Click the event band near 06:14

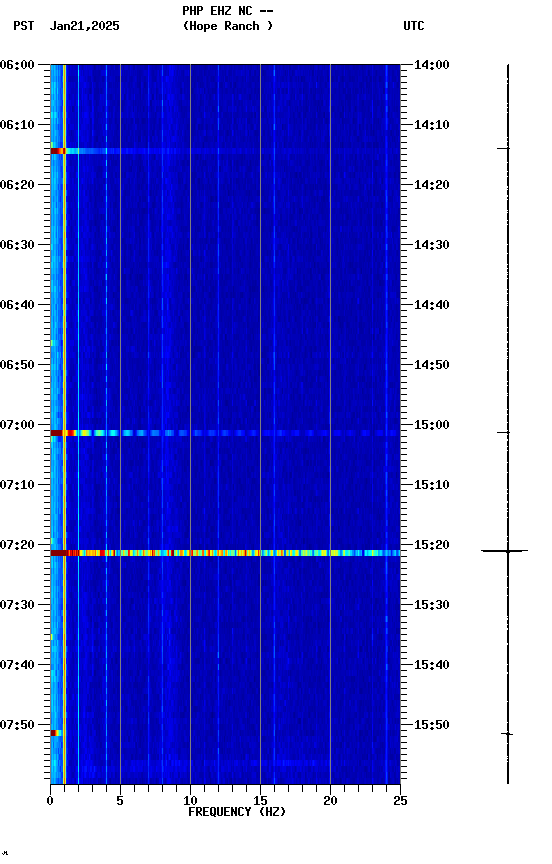pyautogui.click(x=225, y=151)
